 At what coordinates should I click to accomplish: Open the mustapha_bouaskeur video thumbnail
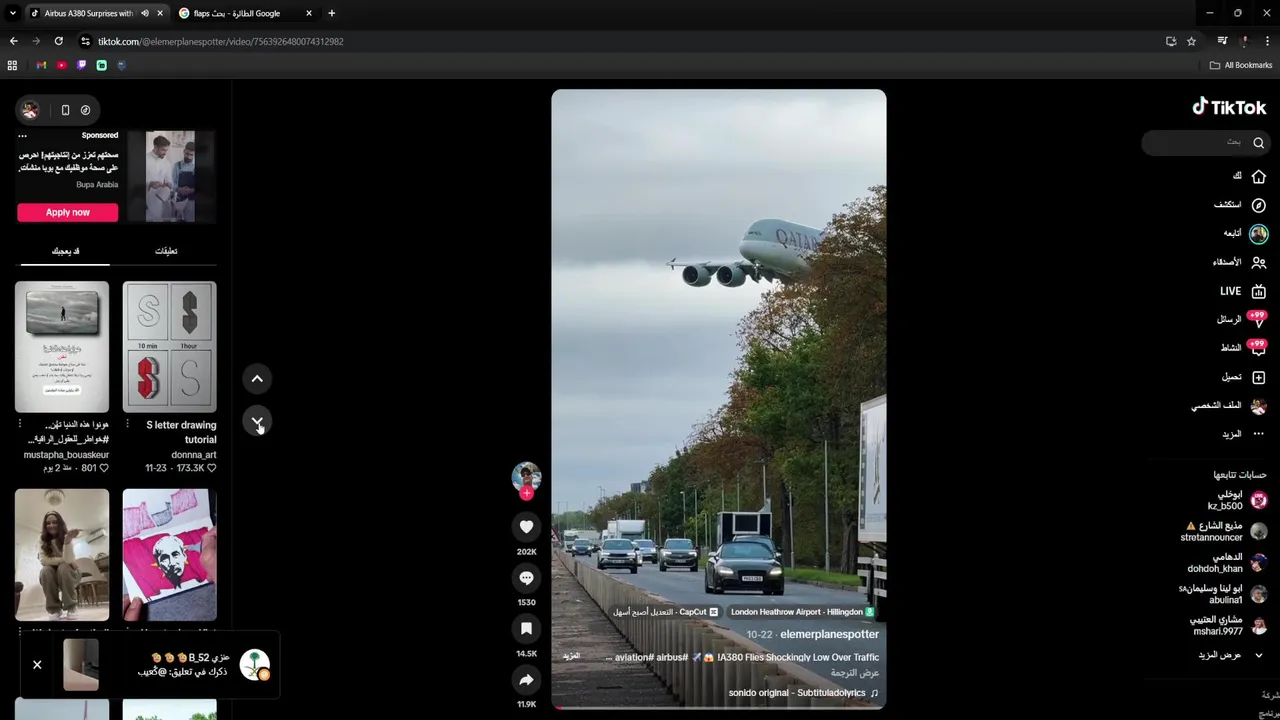62,347
